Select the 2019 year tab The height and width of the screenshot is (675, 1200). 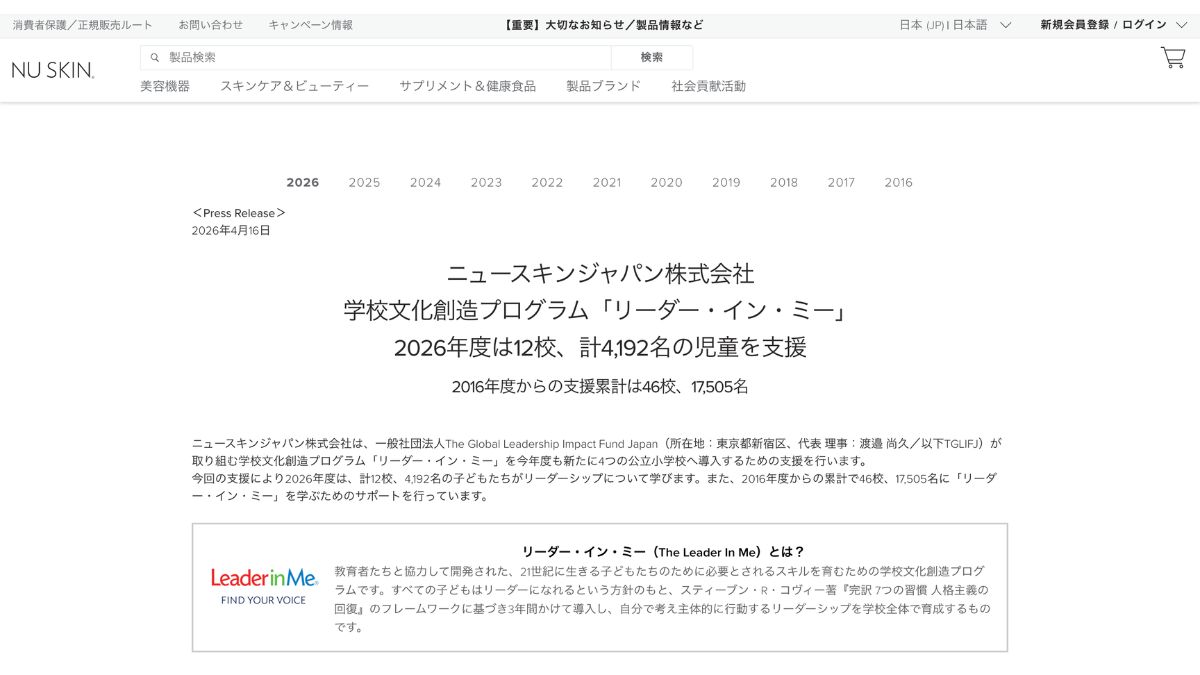click(x=726, y=182)
